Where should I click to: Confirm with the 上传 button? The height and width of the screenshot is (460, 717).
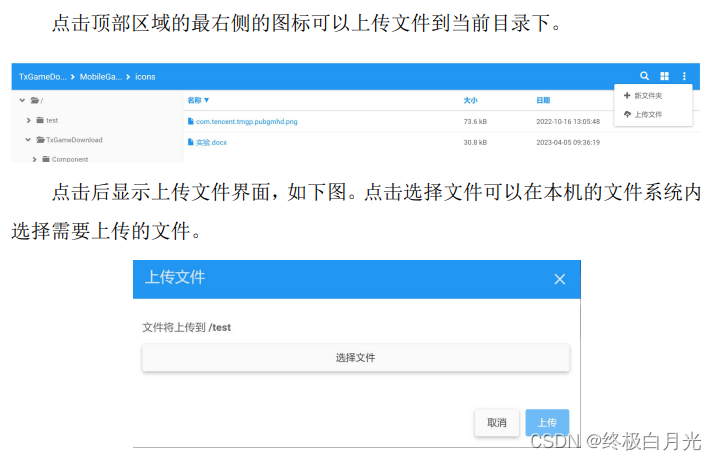tap(547, 423)
